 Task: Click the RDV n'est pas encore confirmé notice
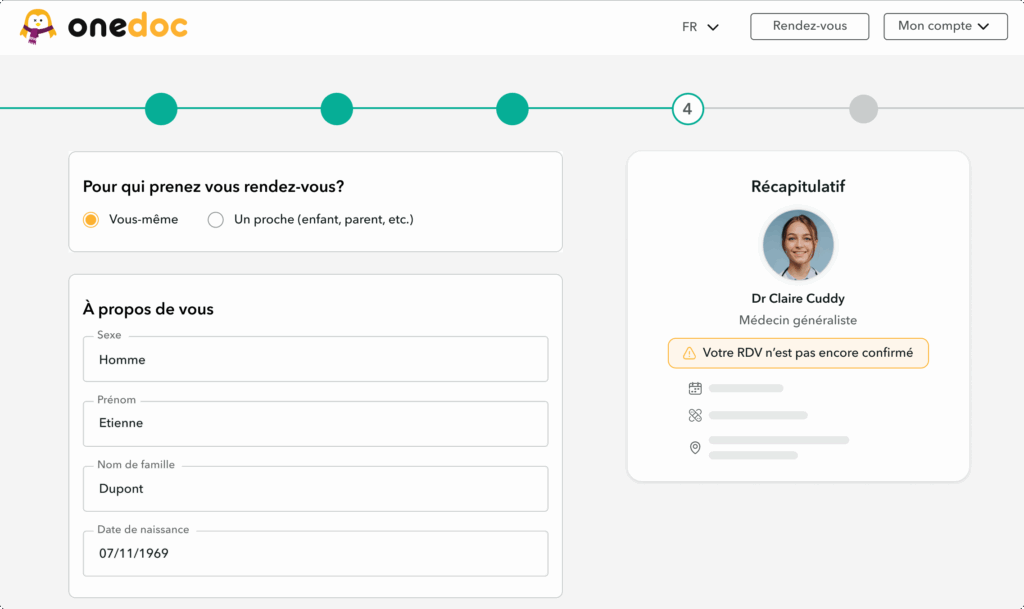pyautogui.click(x=798, y=353)
